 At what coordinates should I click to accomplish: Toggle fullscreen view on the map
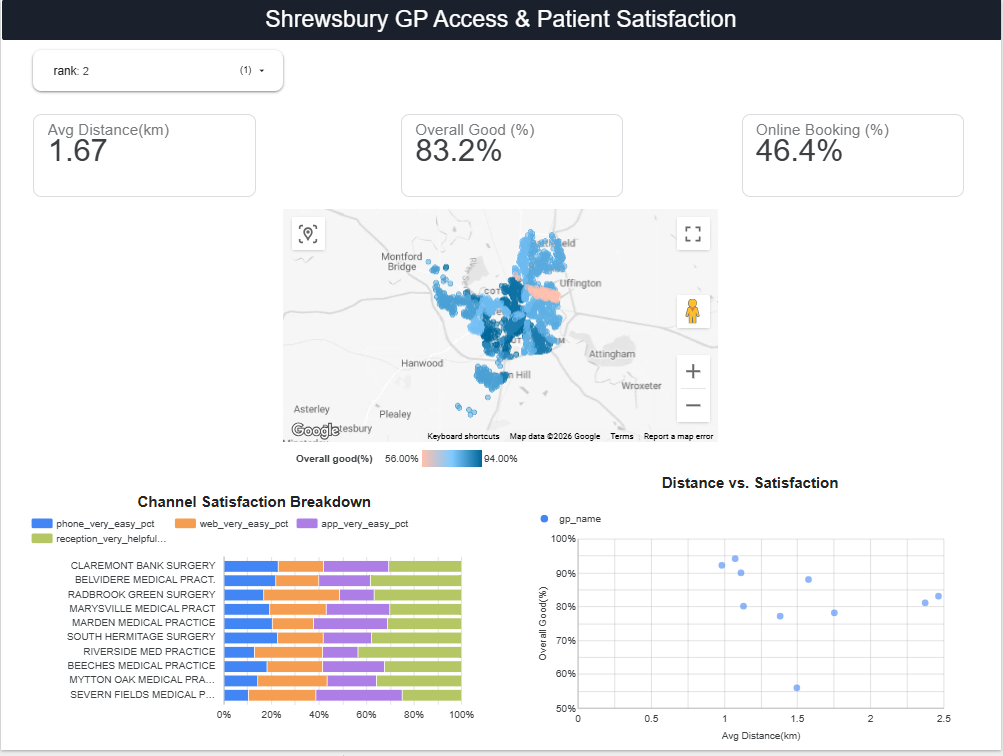point(693,233)
